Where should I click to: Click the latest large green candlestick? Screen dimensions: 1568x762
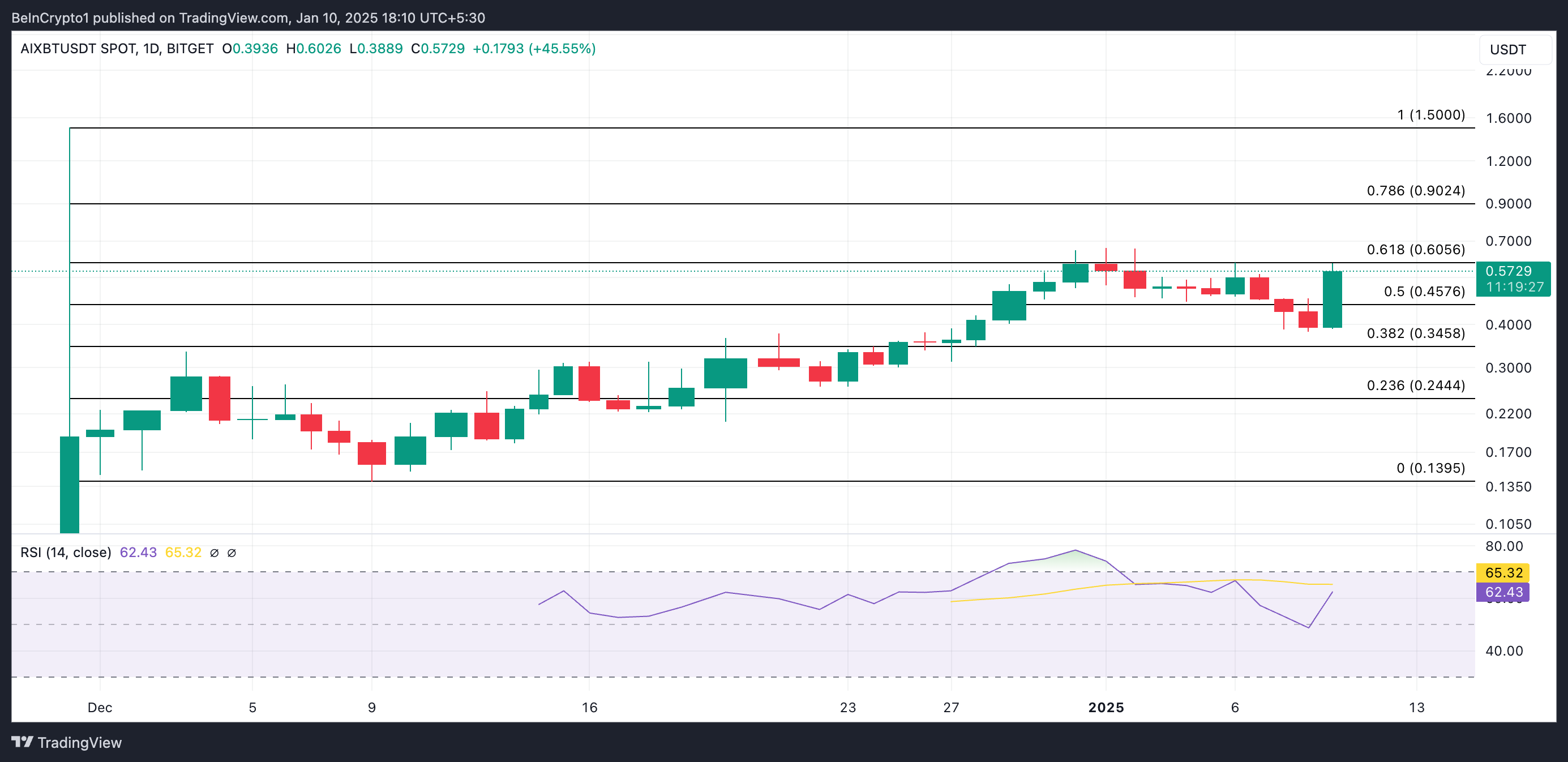coord(1333,299)
